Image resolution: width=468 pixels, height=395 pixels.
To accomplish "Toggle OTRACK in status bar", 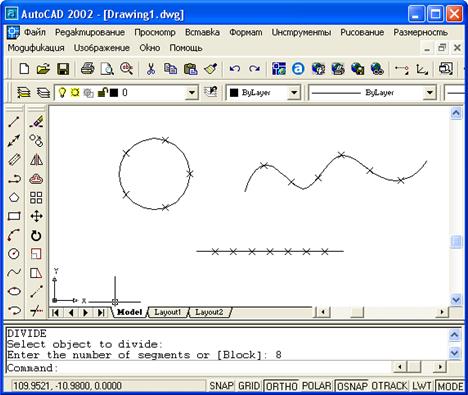I will pos(389,386).
